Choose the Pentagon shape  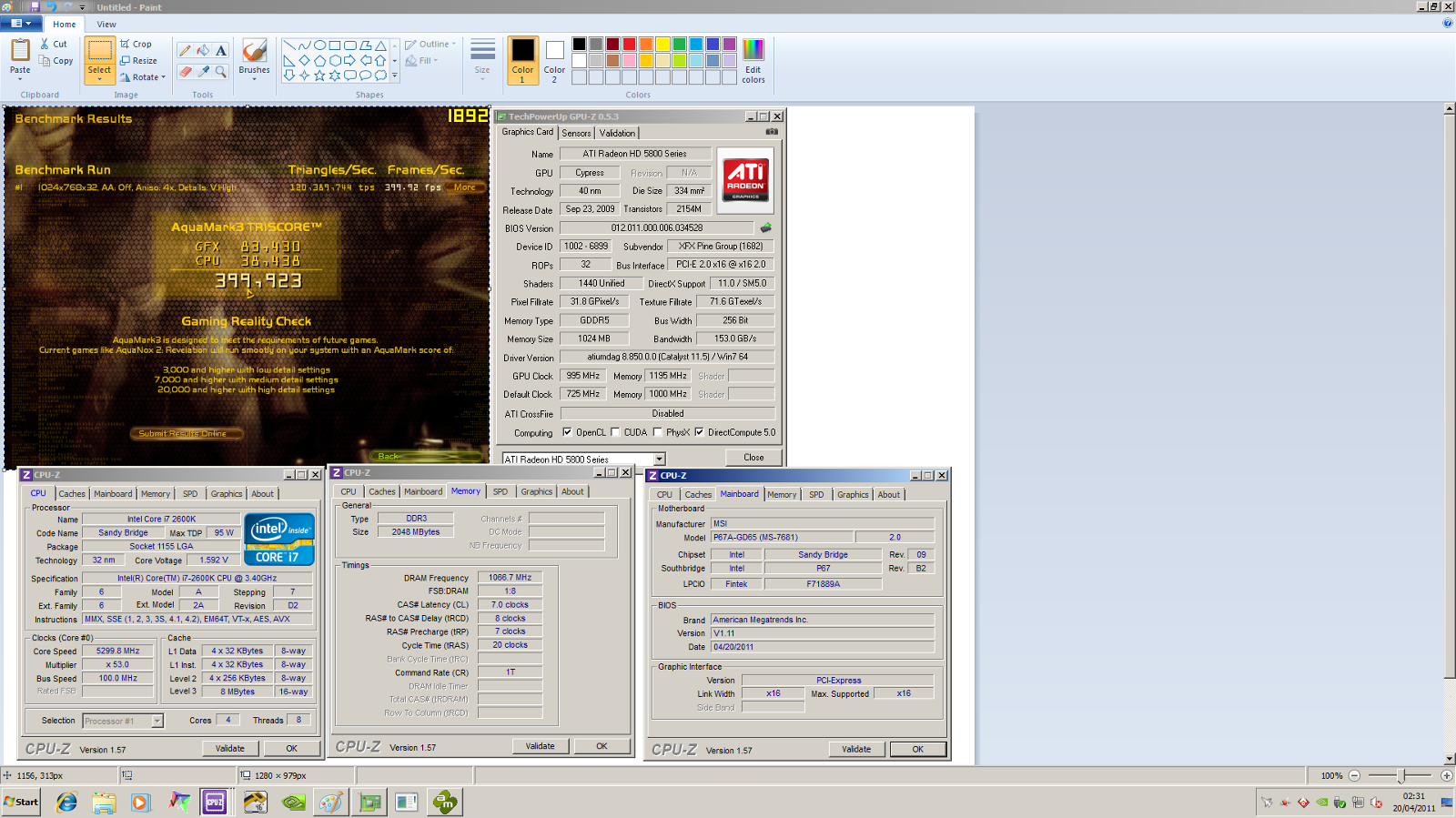[319, 60]
